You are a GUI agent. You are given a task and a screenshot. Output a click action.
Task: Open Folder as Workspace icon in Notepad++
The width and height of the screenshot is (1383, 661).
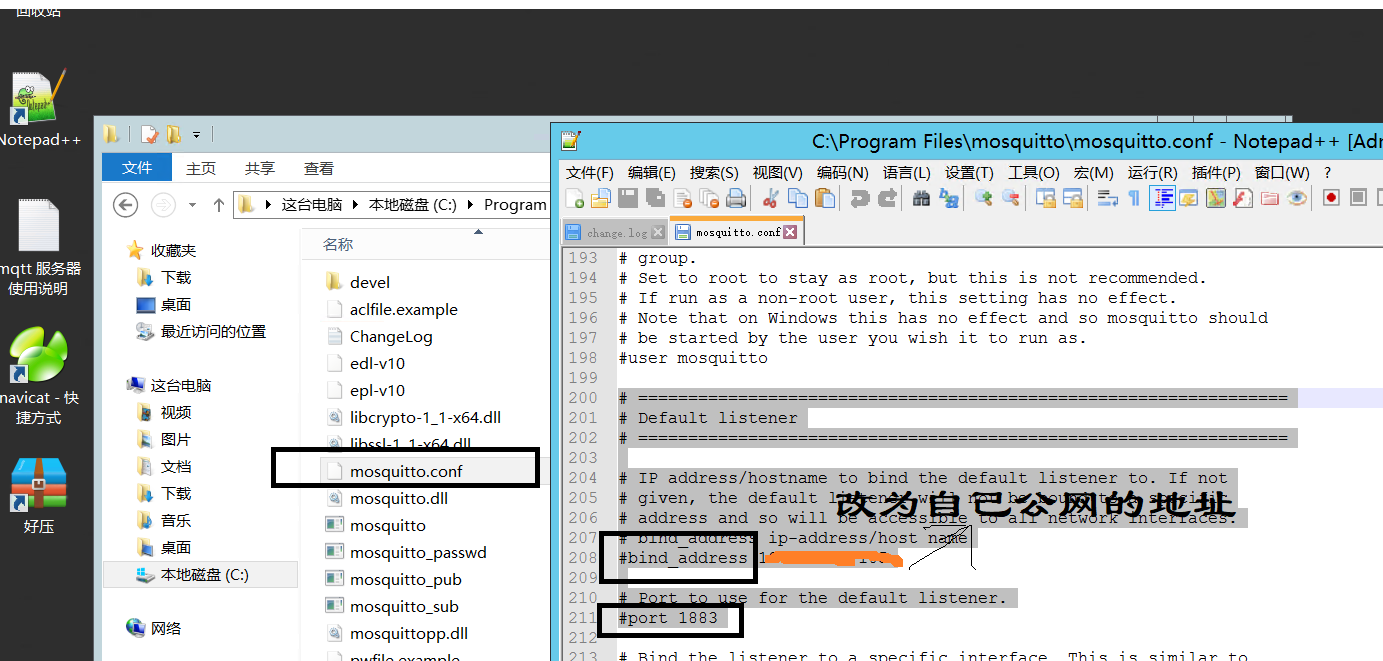click(1270, 198)
